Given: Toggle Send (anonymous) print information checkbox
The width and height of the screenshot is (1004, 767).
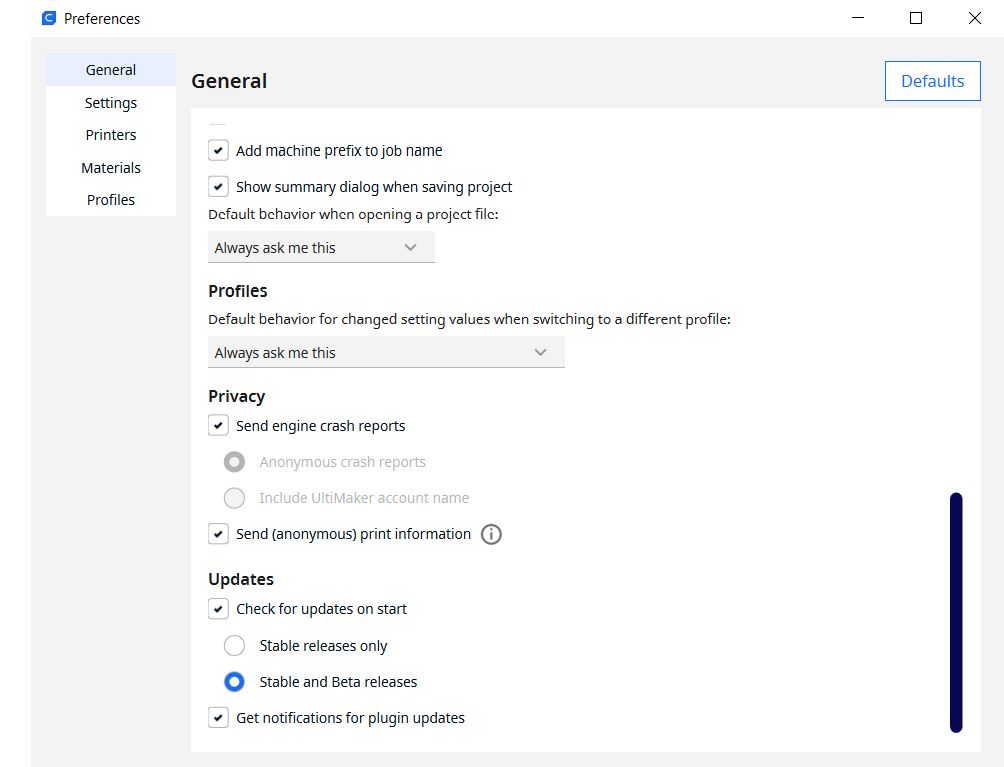Looking at the screenshot, I should [x=218, y=534].
